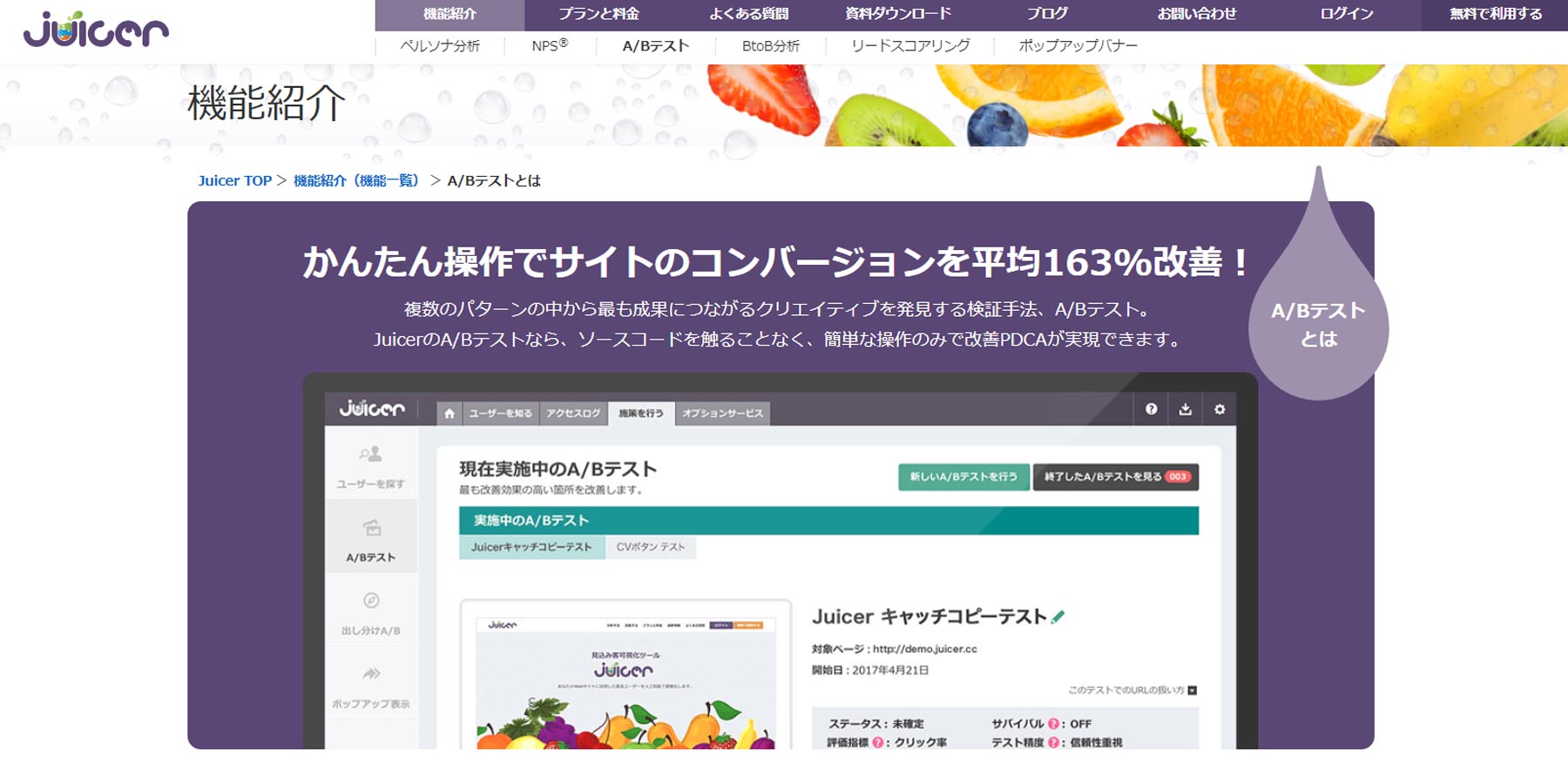Click the Juicer logo in the header
Screen dimensions: 1568x762
point(96,29)
